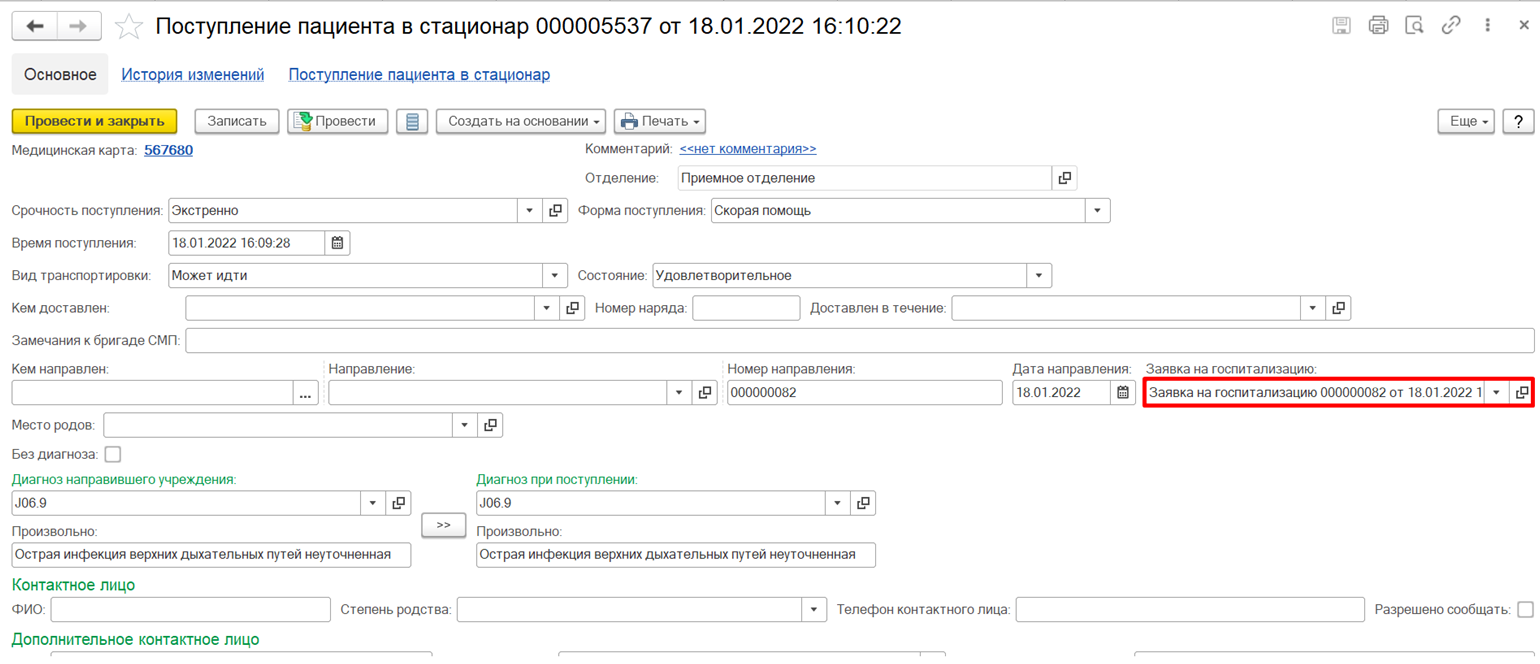The height and width of the screenshot is (664, 1540).
Task: Open document movements report icon
Action: click(x=412, y=121)
